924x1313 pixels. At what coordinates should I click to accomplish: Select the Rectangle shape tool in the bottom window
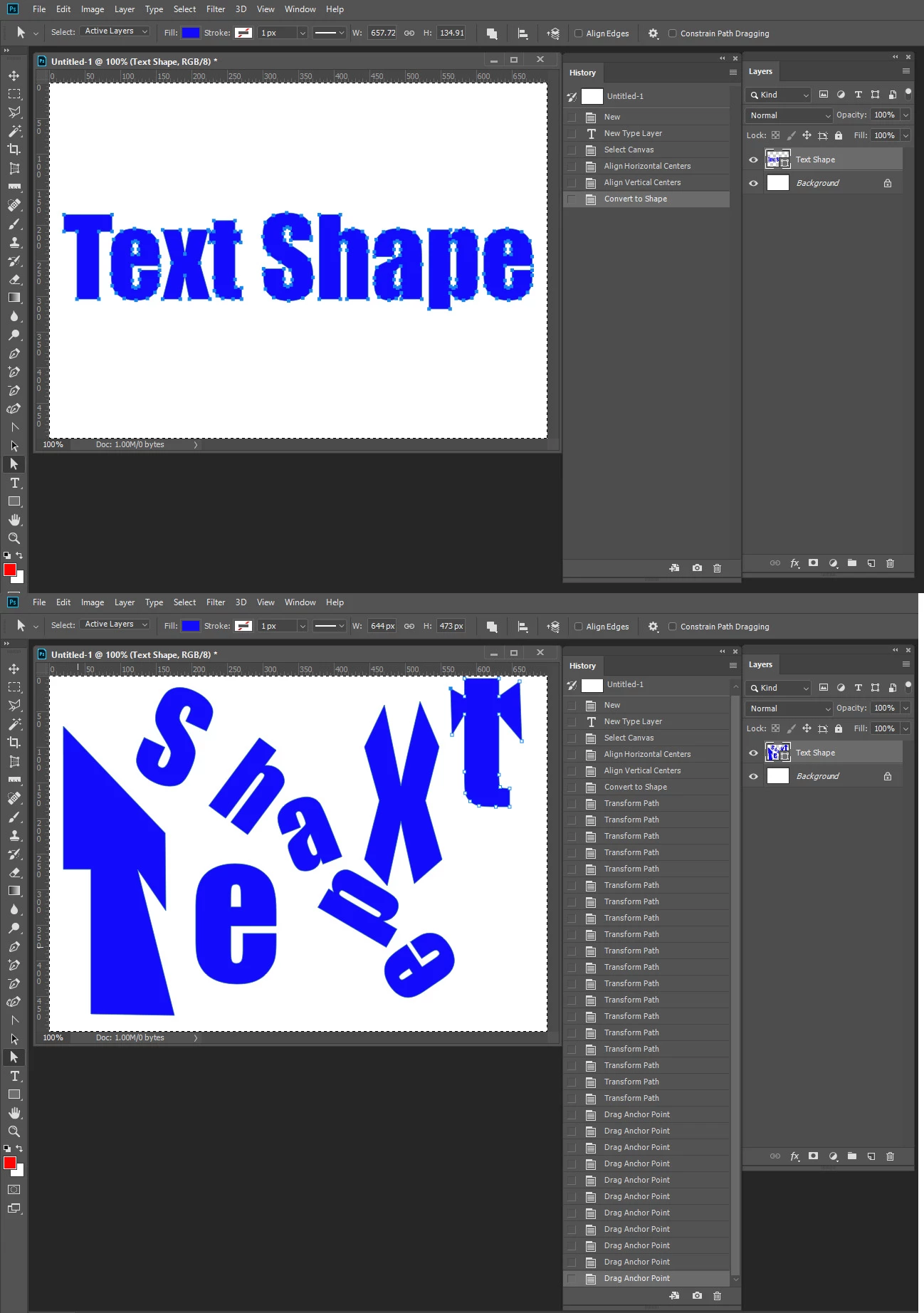14,1094
